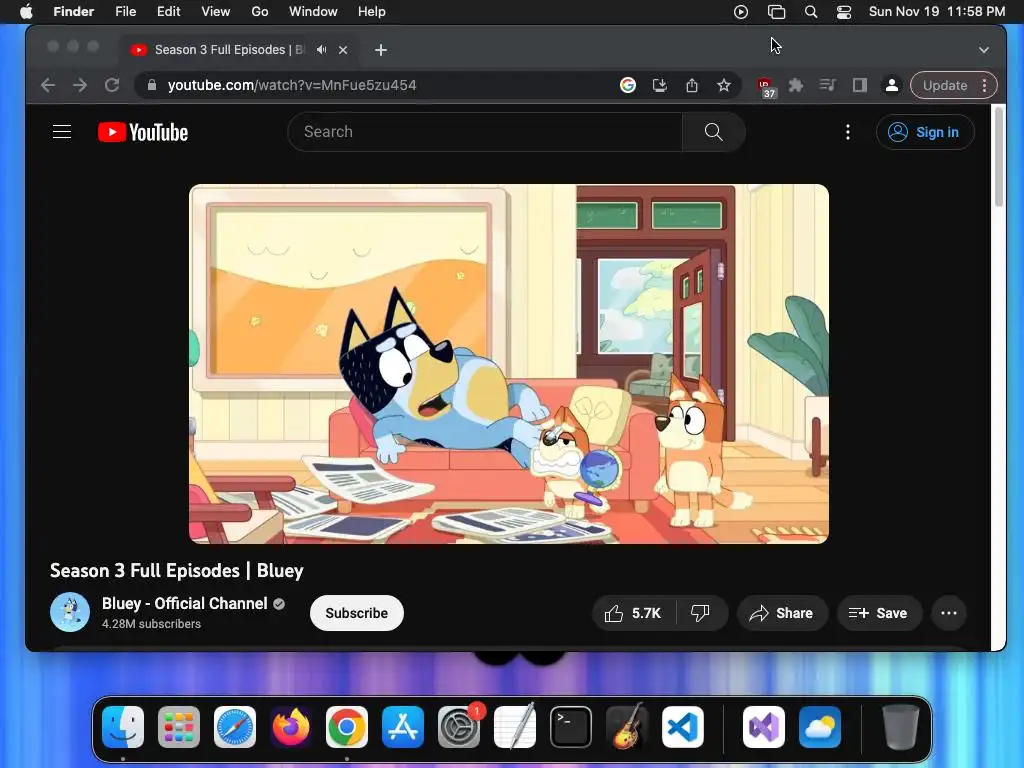
Task: Select the Season 3 Full Episodes tab
Action: pos(229,50)
